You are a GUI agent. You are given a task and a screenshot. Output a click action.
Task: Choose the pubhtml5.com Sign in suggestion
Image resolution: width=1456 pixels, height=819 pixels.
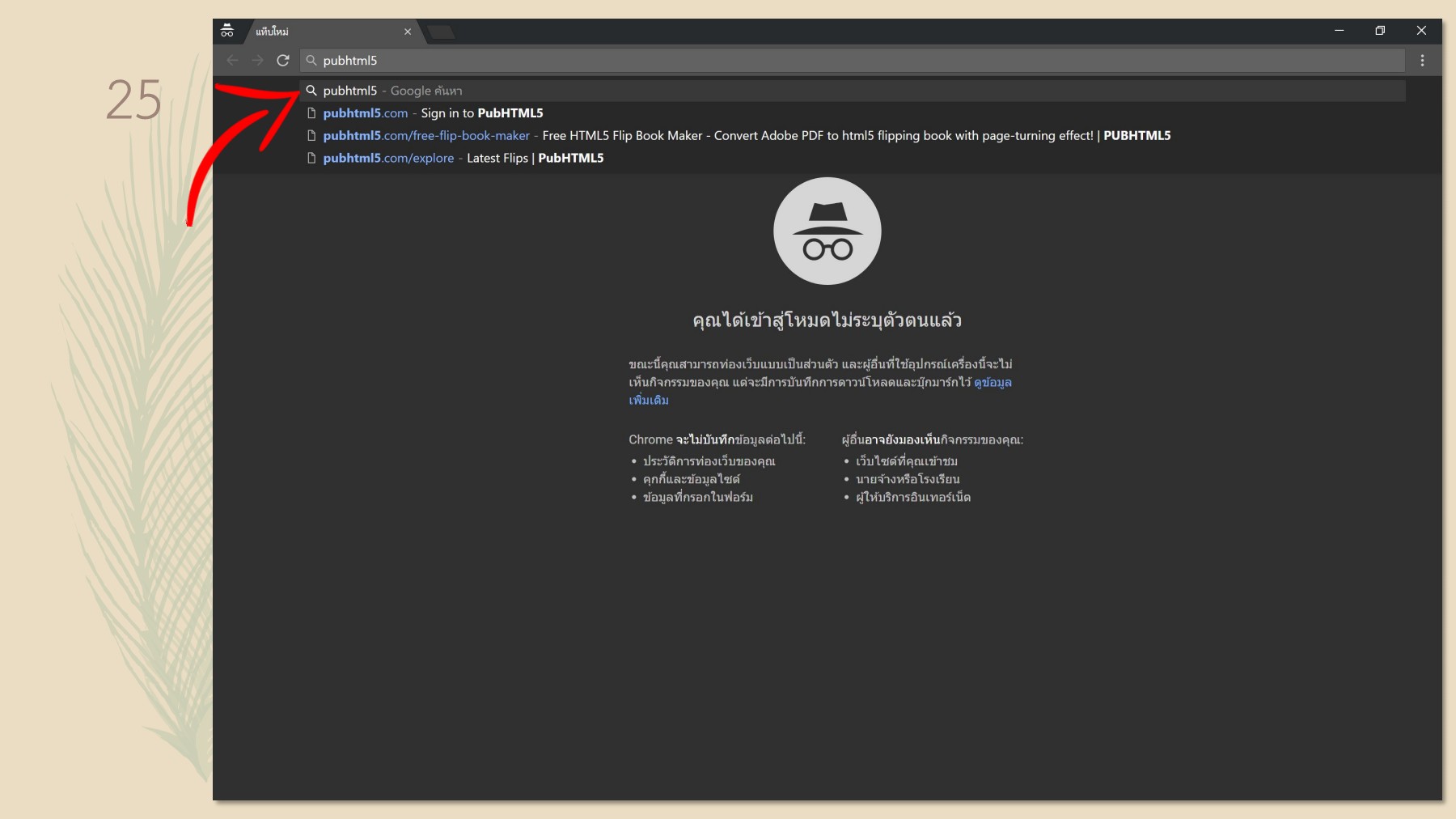point(433,113)
